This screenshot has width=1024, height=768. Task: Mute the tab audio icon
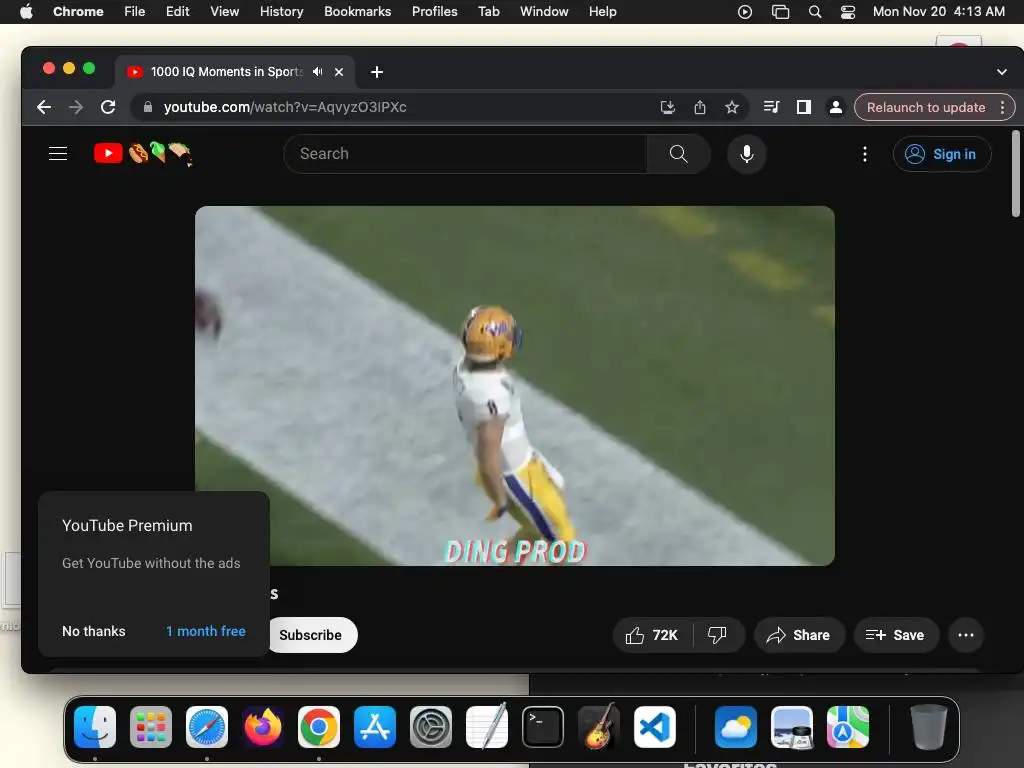(317, 72)
